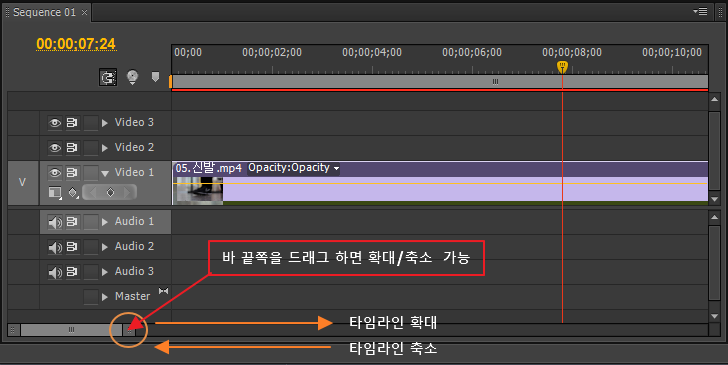Screen dimensions: 728x365
Task: Toggle track lock box on Audio 3
Action: point(91,272)
